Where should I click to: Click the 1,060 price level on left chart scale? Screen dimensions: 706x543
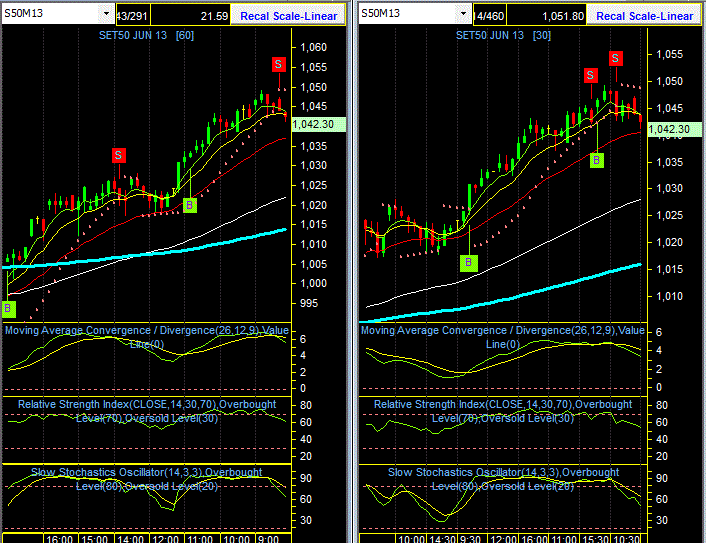point(313,47)
